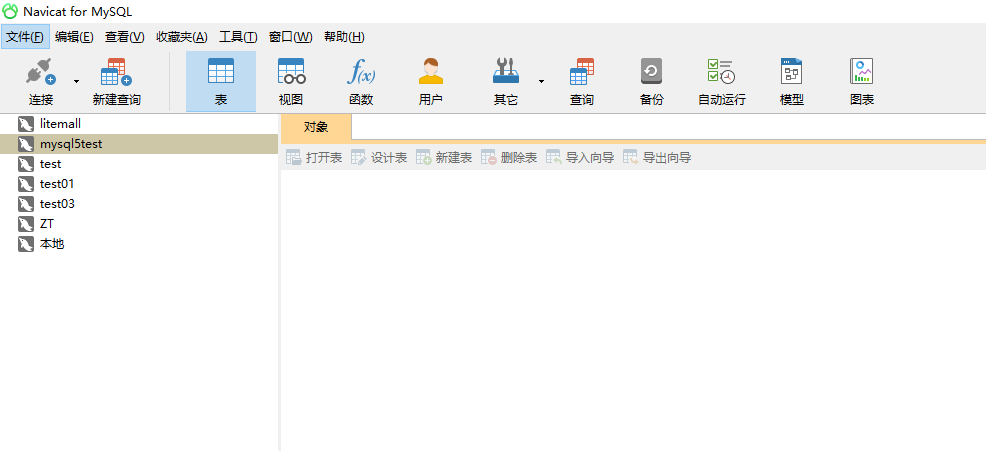Click the New Table (新建表) button
The width and height of the screenshot is (986, 451).
pos(444,158)
